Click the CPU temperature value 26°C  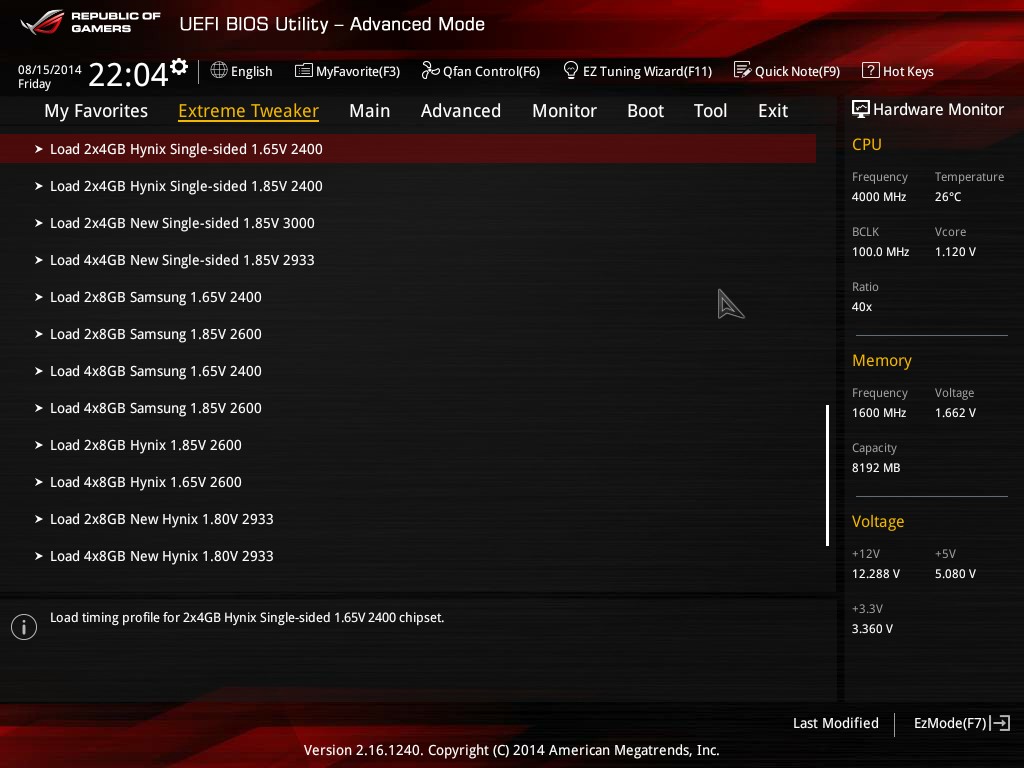(948, 197)
